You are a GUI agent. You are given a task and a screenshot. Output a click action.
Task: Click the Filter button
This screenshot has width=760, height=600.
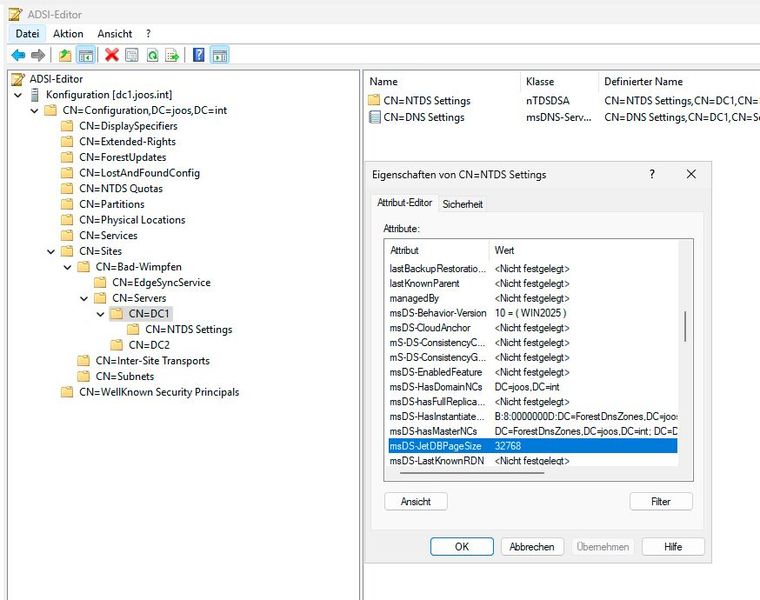point(661,502)
